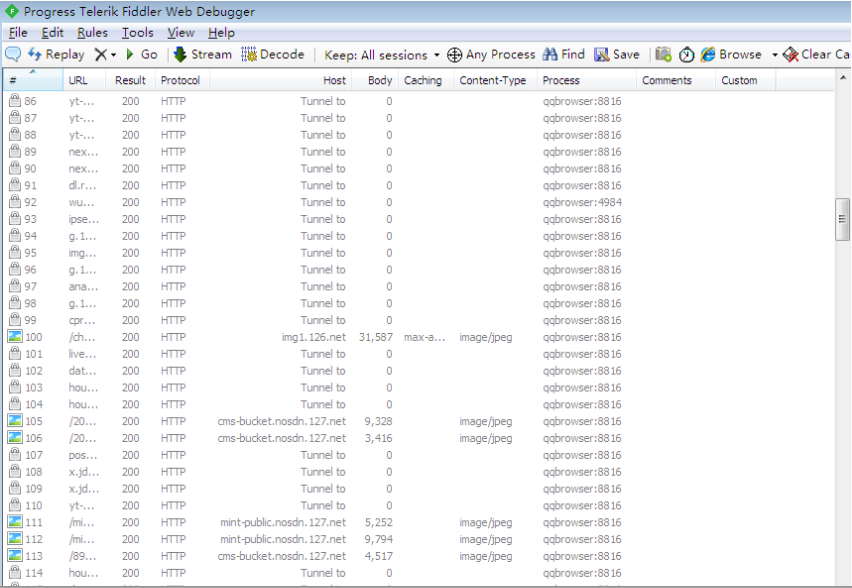Clear the cache using Clear Cache

pos(818,55)
